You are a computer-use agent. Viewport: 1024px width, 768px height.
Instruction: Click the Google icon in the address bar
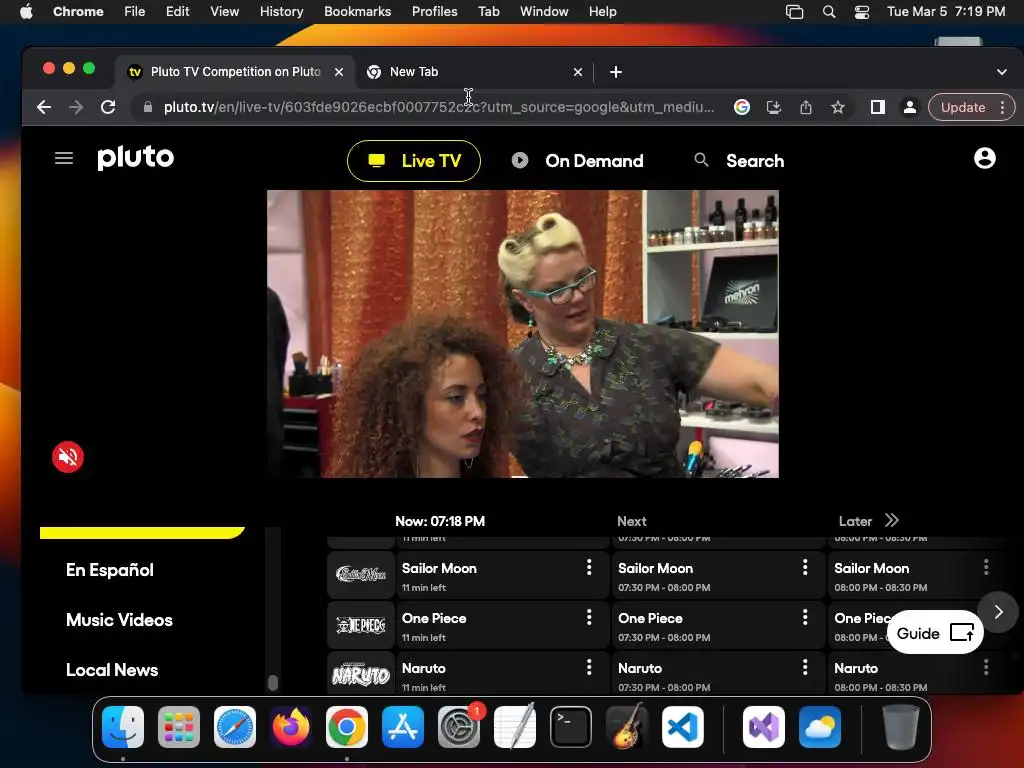742,107
